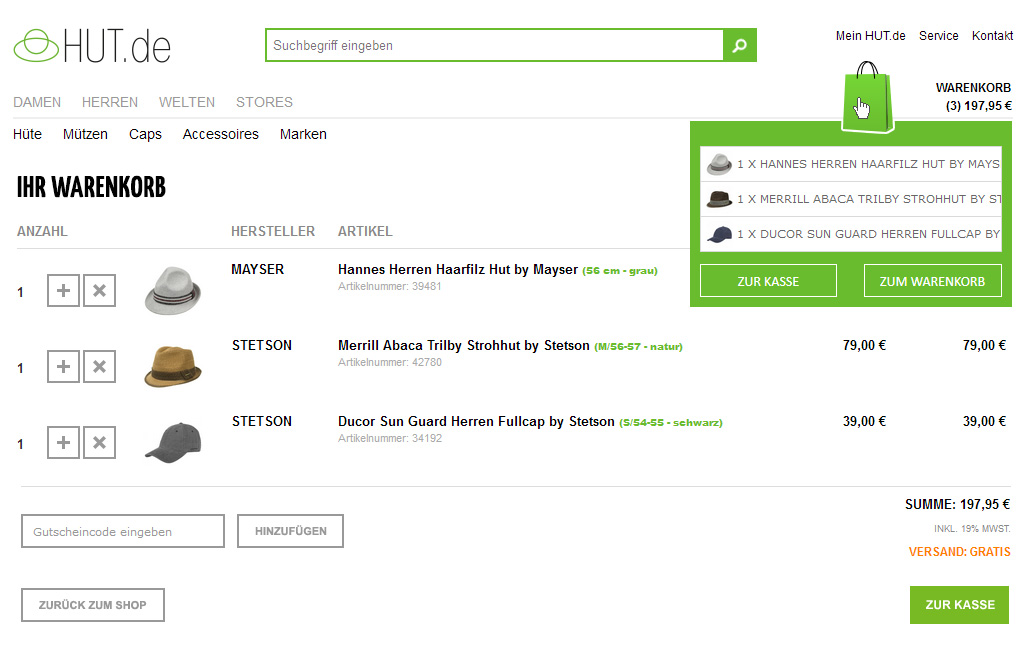Click mini-cart Ducor Fullcap thumbnail icon
The height and width of the screenshot is (649, 1036).
[x=719, y=234]
